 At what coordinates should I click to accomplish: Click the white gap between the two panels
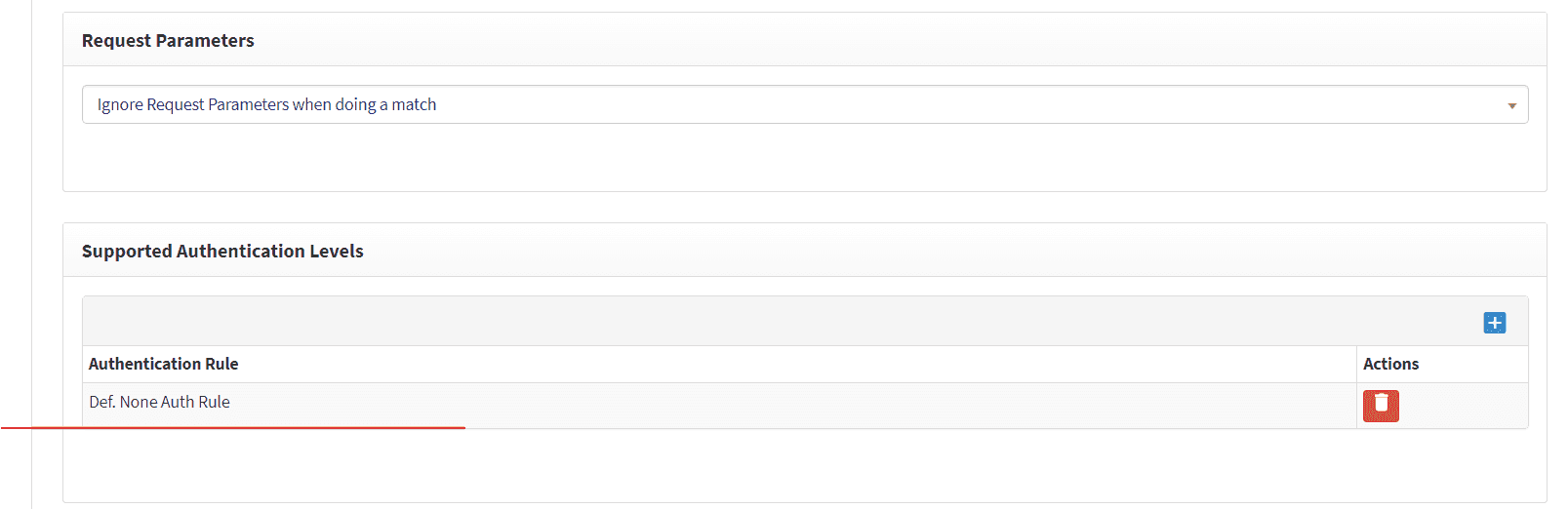804,208
